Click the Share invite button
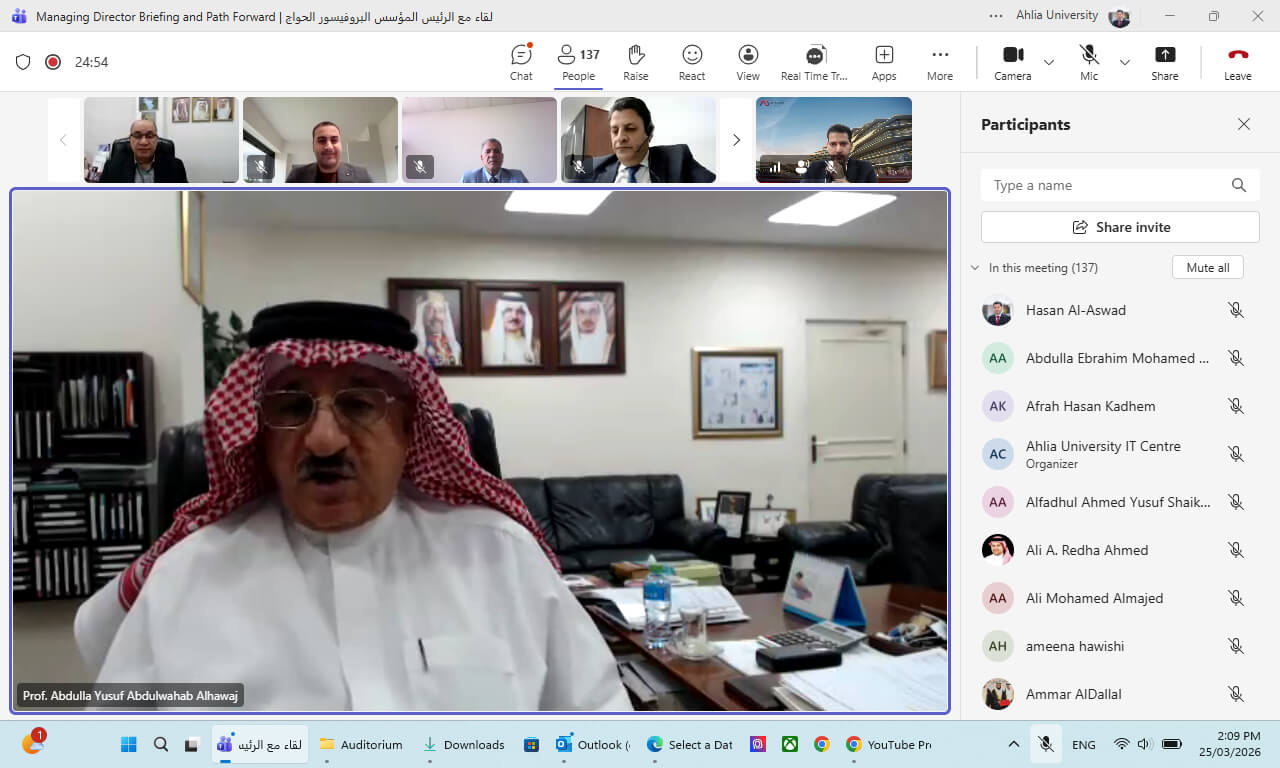 [1120, 227]
